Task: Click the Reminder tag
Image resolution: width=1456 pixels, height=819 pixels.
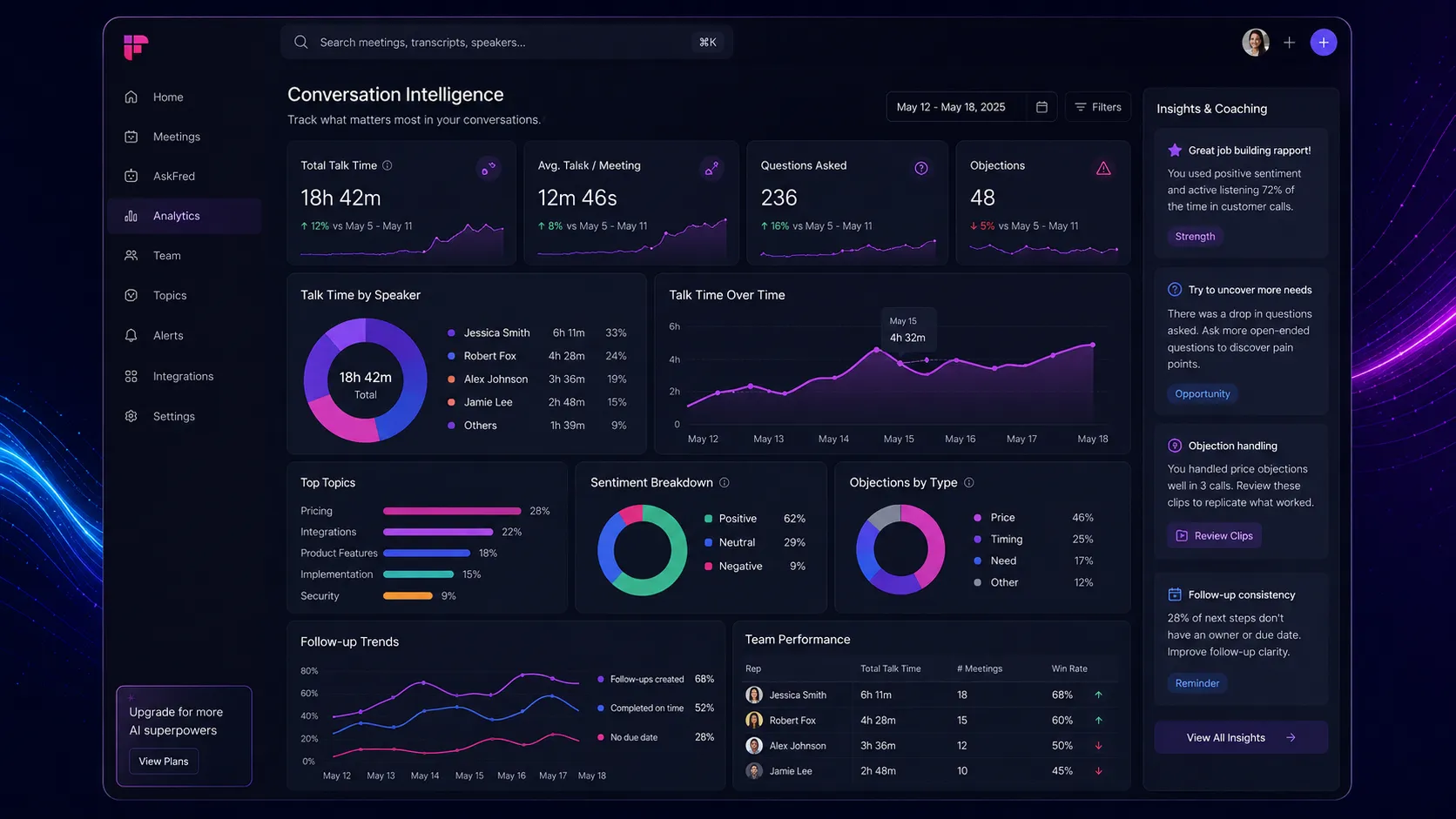Action: pos(1197,683)
